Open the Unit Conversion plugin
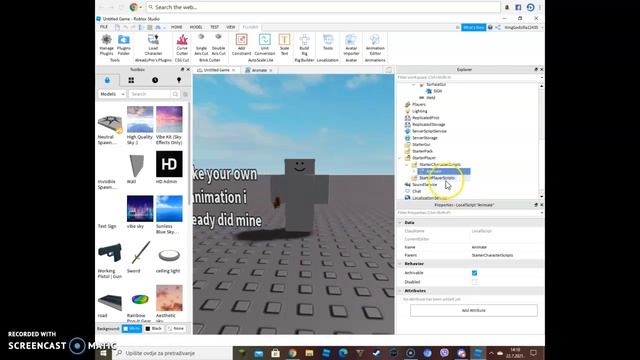 [x=264, y=45]
